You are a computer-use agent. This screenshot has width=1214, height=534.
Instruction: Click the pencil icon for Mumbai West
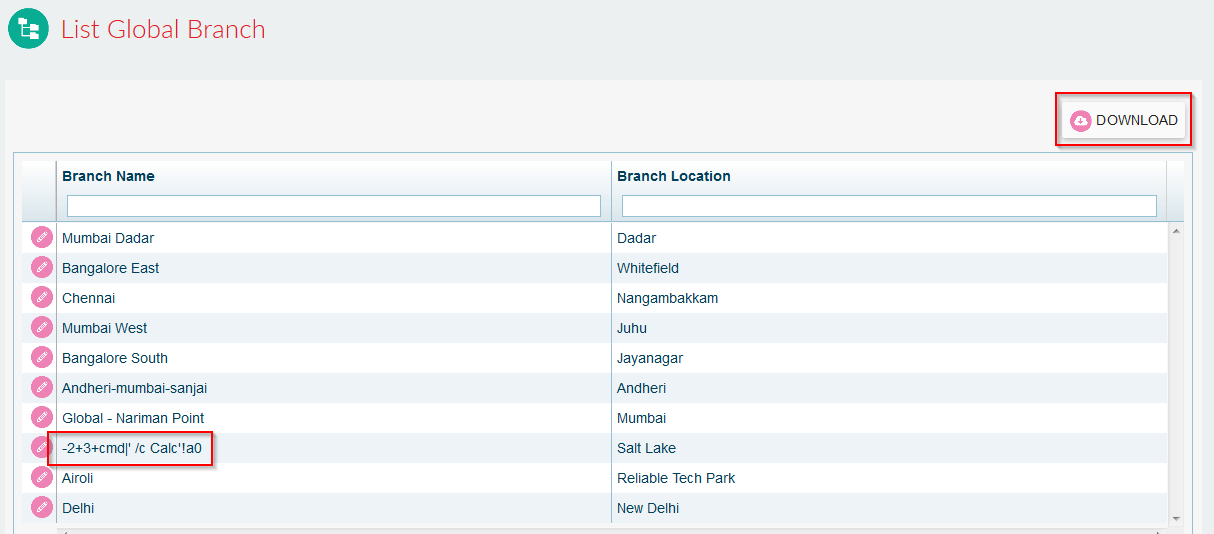pyautogui.click(x=41, y=328)
